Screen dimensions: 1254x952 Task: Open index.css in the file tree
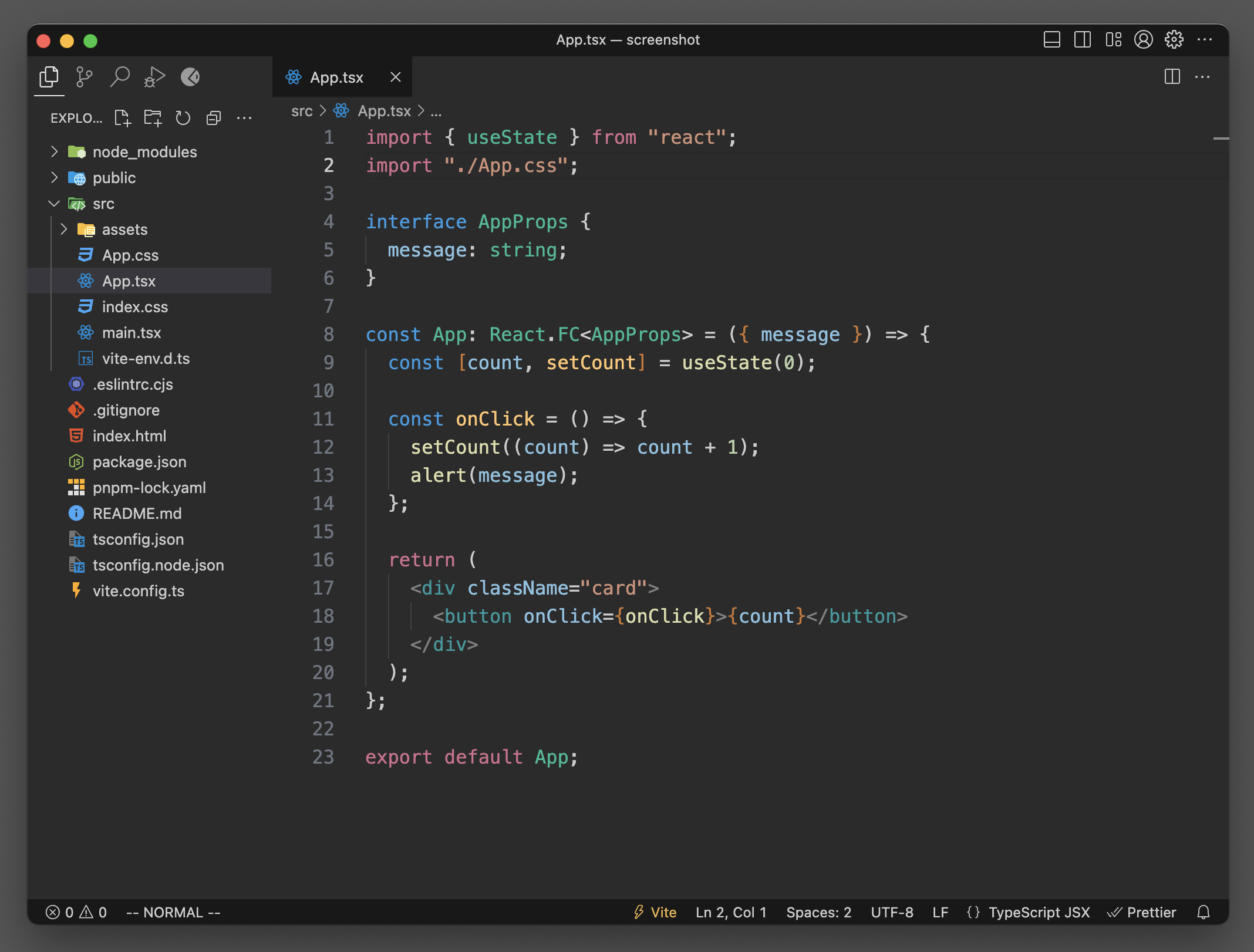(x=149, y=307)
